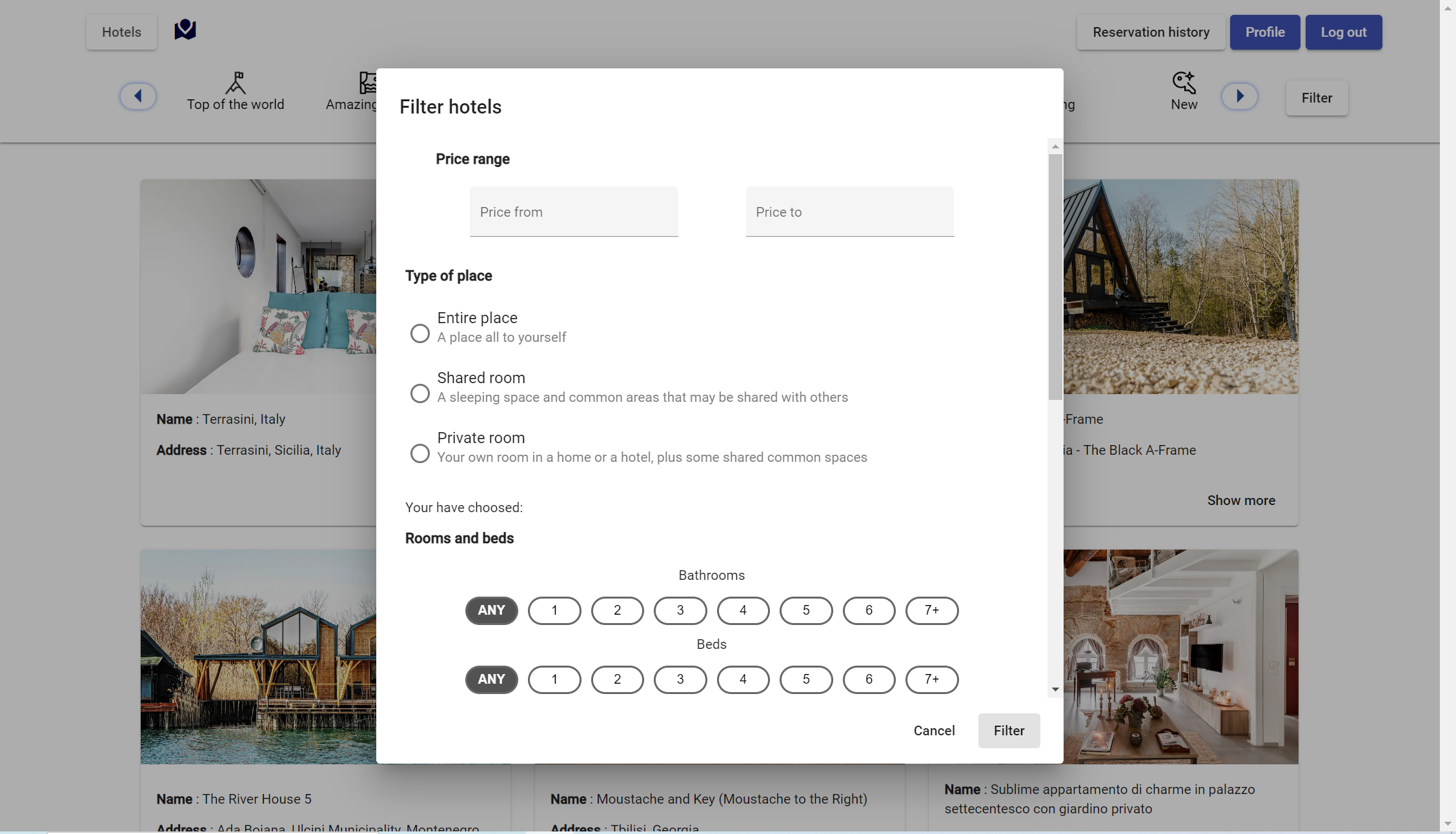The image size is (1456, 834).
Task: Set beds count to 7+
Action: (x=931, y=679)
